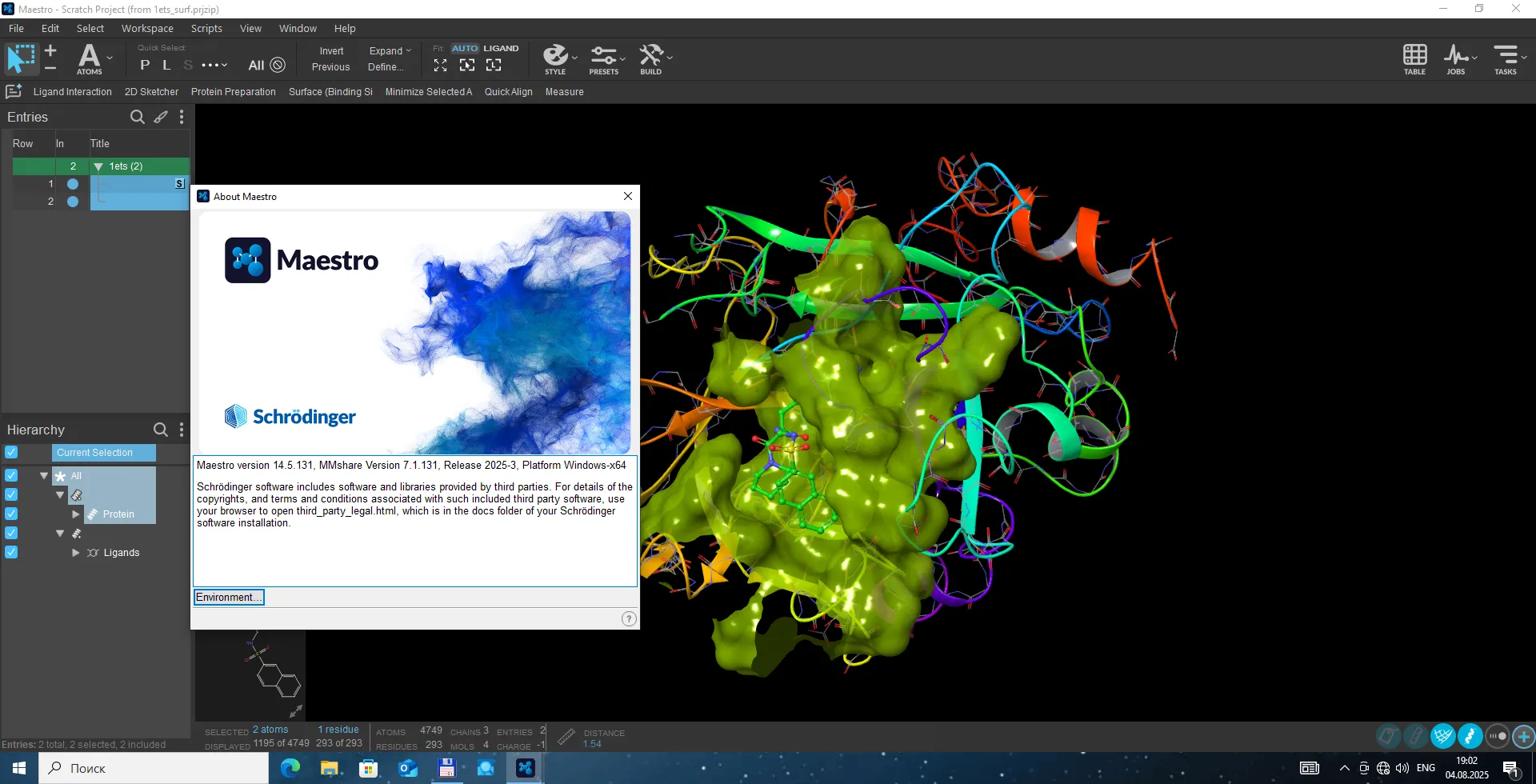This screenshot has width=1536, height=784.
Task: Open the Entries panel three-dot menu
Action: pyautogui.click(x=182, y=117)
